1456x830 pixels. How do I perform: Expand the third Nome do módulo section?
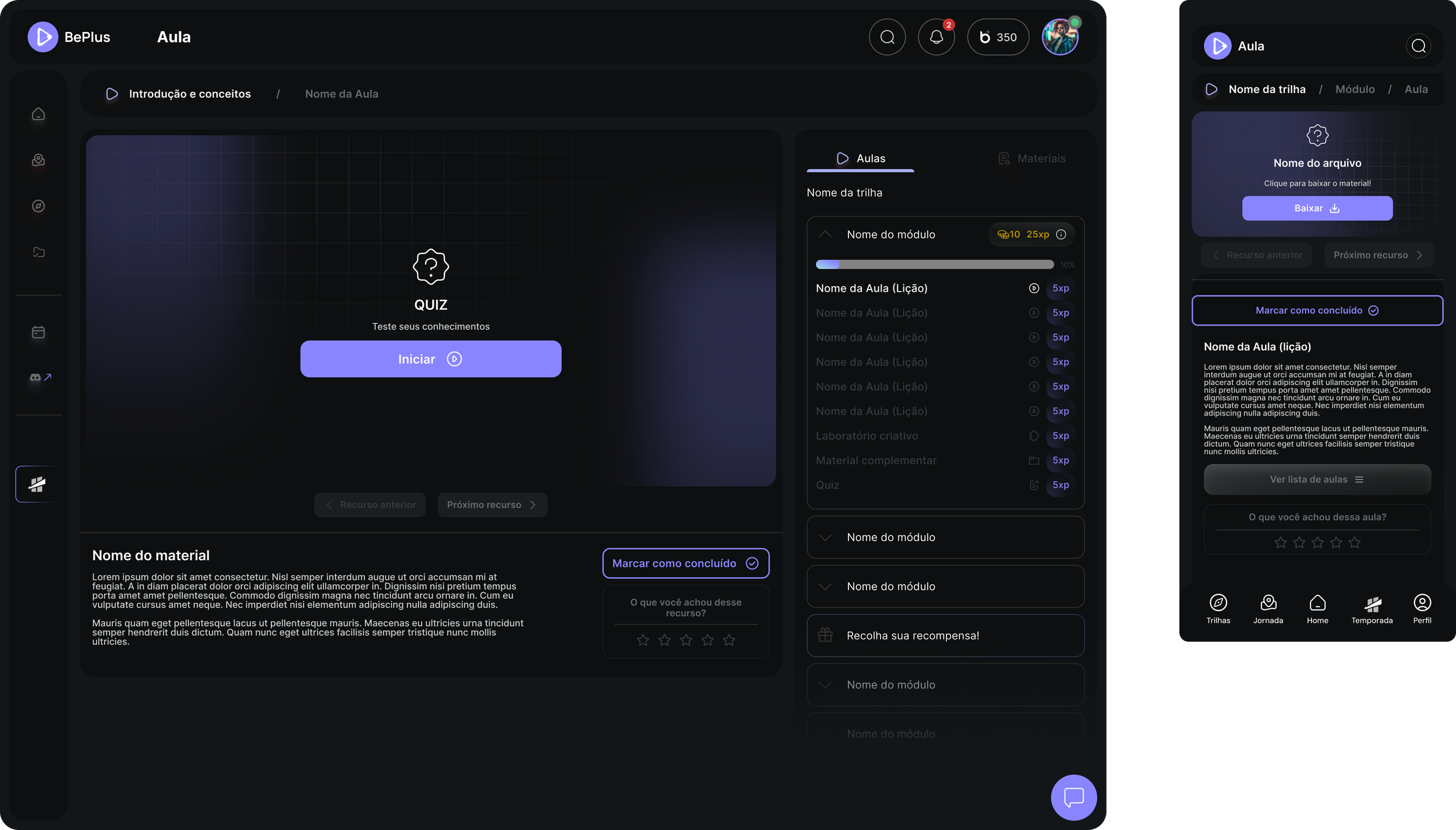(x=945, y=586)
